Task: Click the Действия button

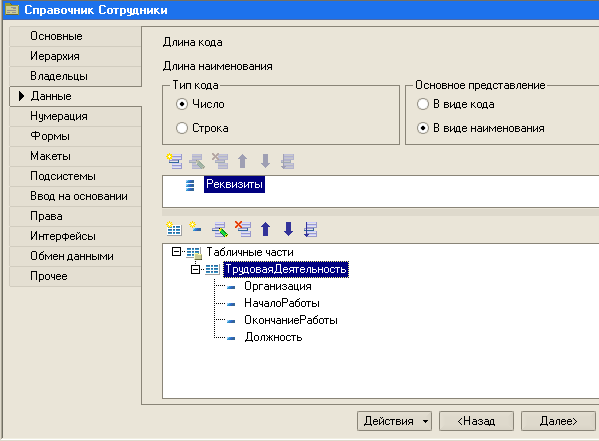Action: pos(394,421)
